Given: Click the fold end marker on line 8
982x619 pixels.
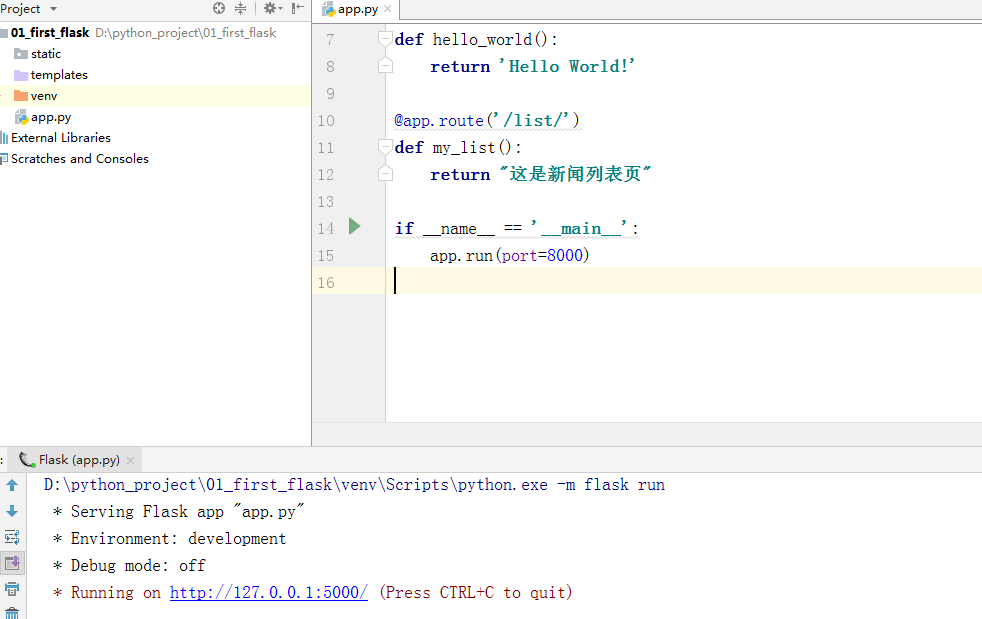Looking at the screenshot, I should pyautogui.click(x=385, y=66).
